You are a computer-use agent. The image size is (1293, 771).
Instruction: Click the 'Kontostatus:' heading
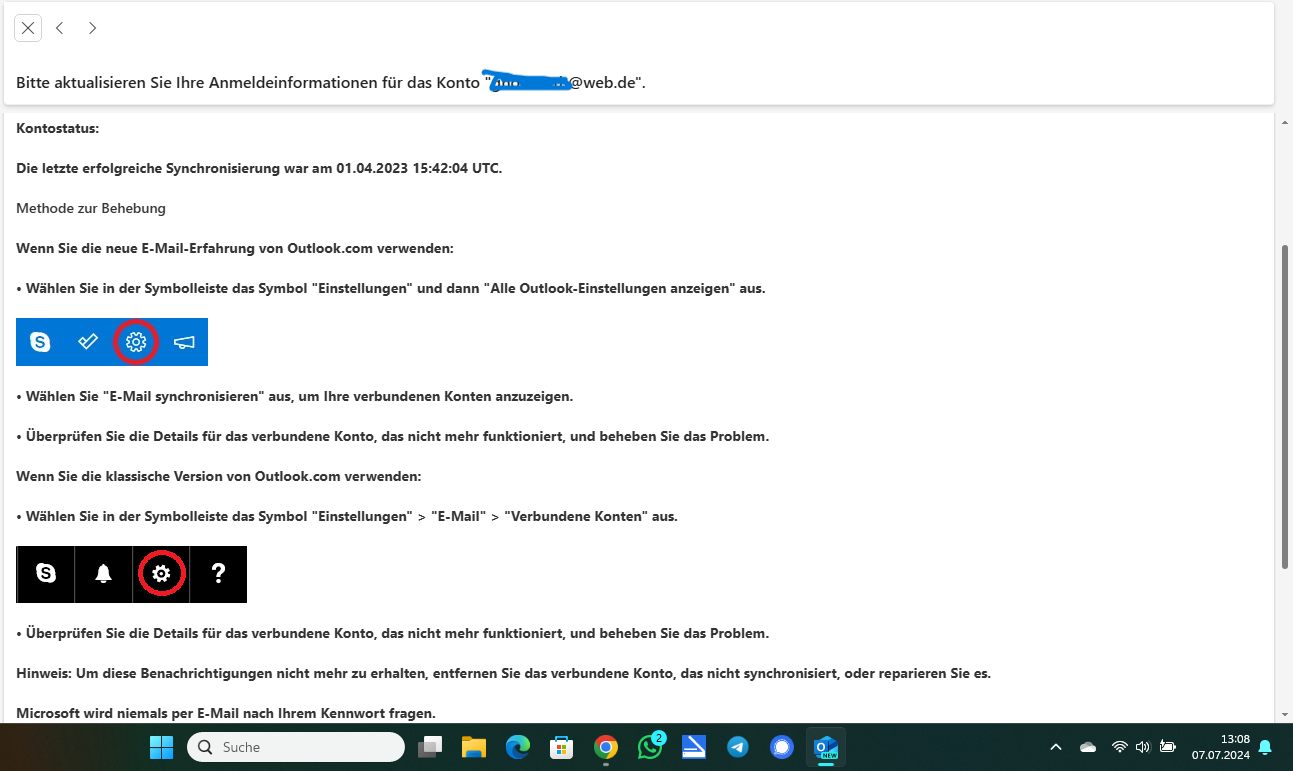tap(57, 128)
